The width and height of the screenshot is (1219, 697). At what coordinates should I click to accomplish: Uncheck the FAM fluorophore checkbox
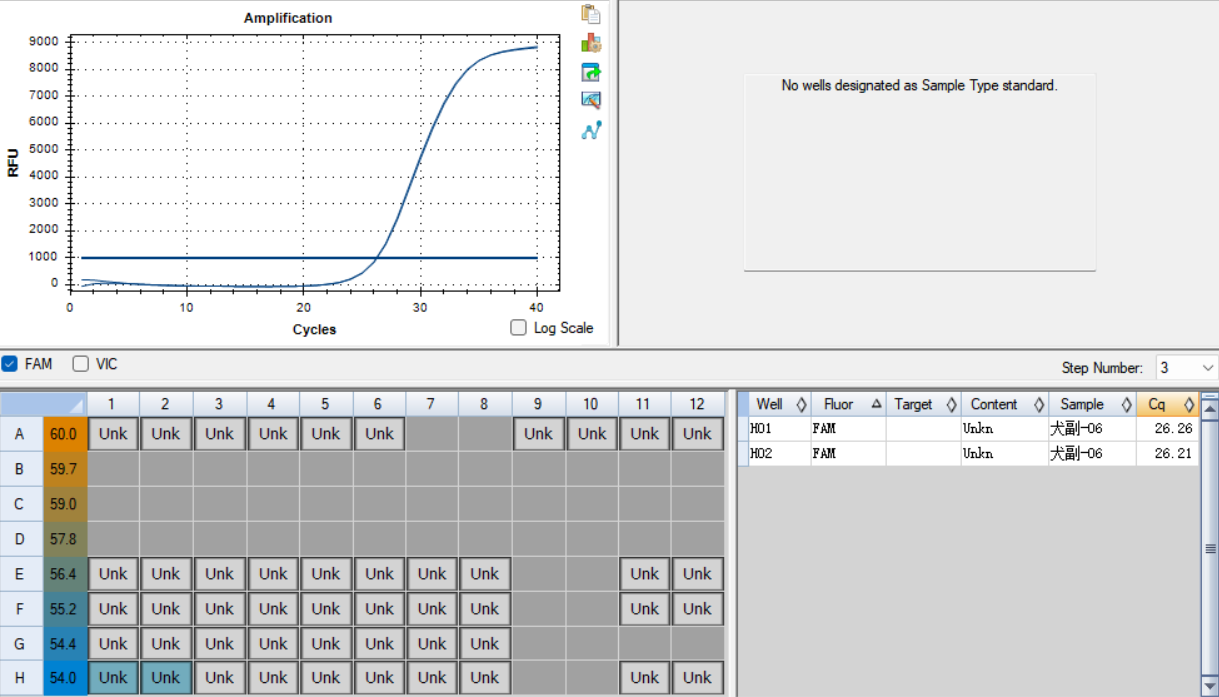pyautogui.click(x=9, y=364)
